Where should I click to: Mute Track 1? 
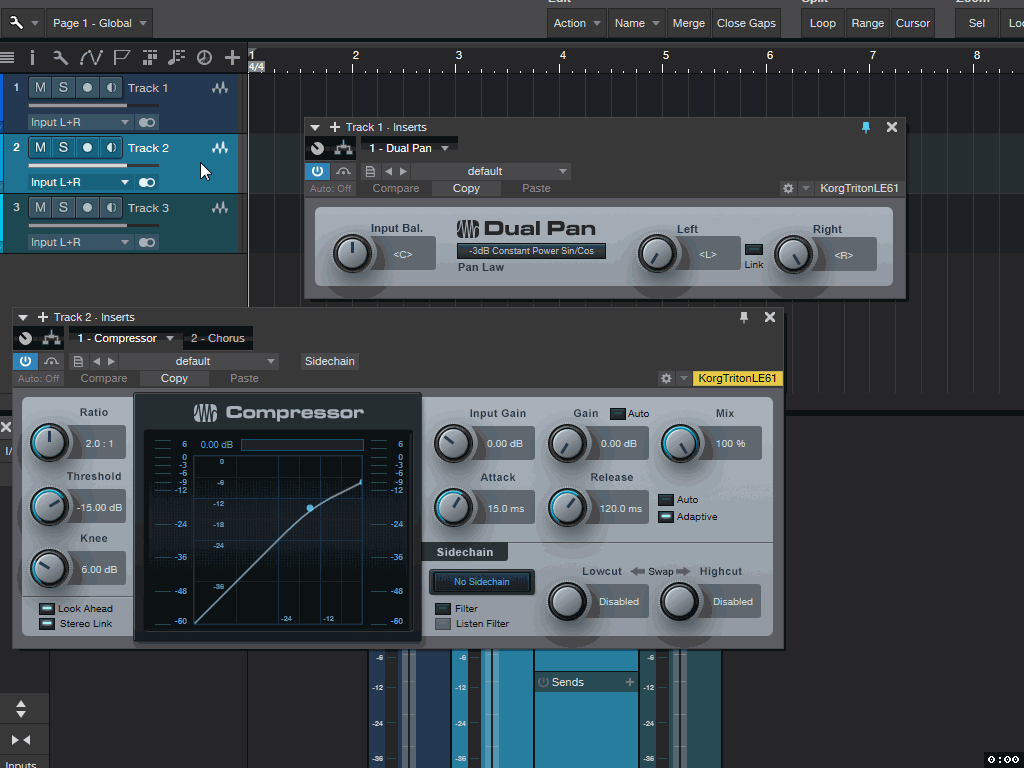coord(40,88)
